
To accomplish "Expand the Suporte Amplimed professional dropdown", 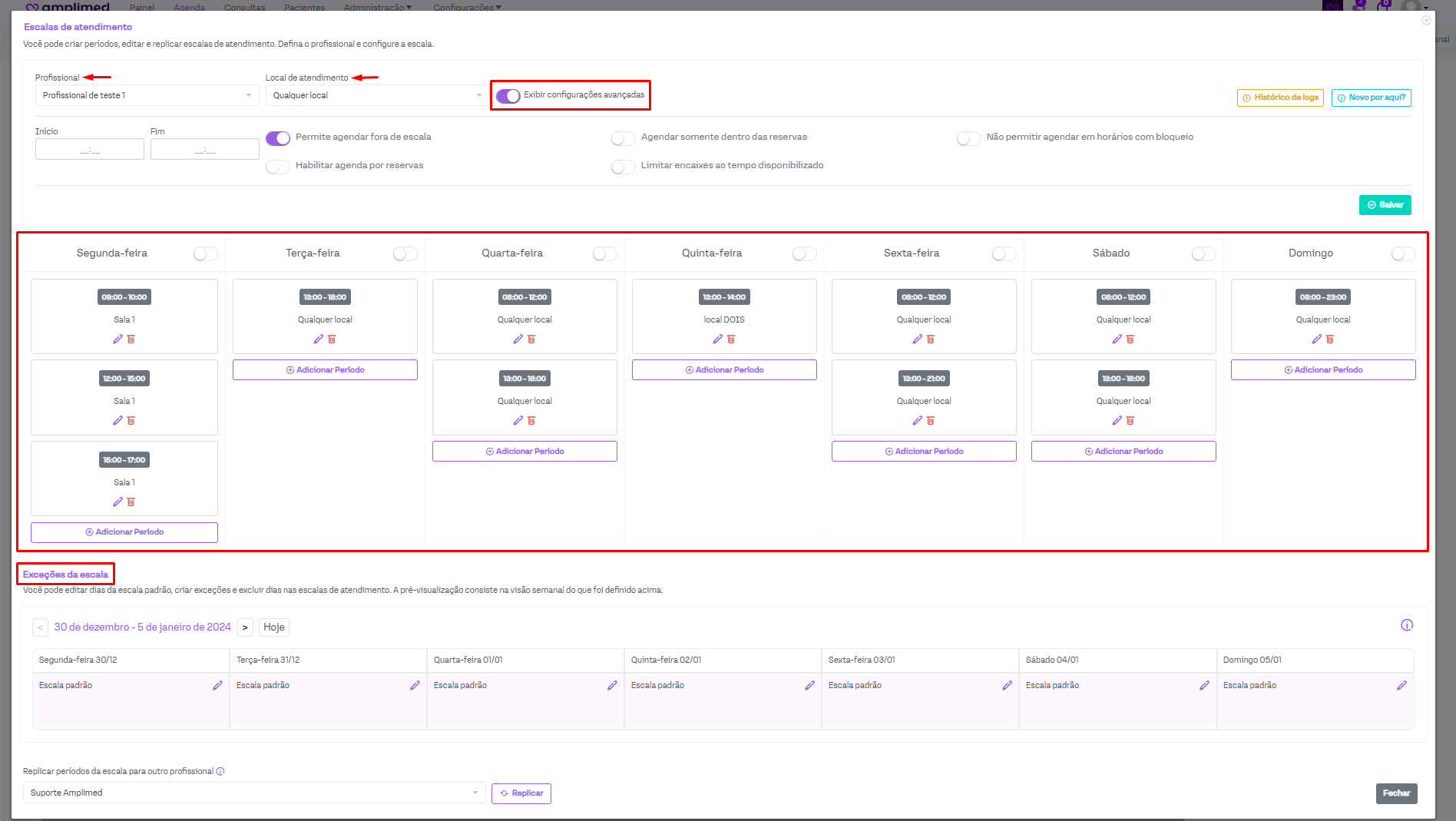I will (x=253, y=793).
